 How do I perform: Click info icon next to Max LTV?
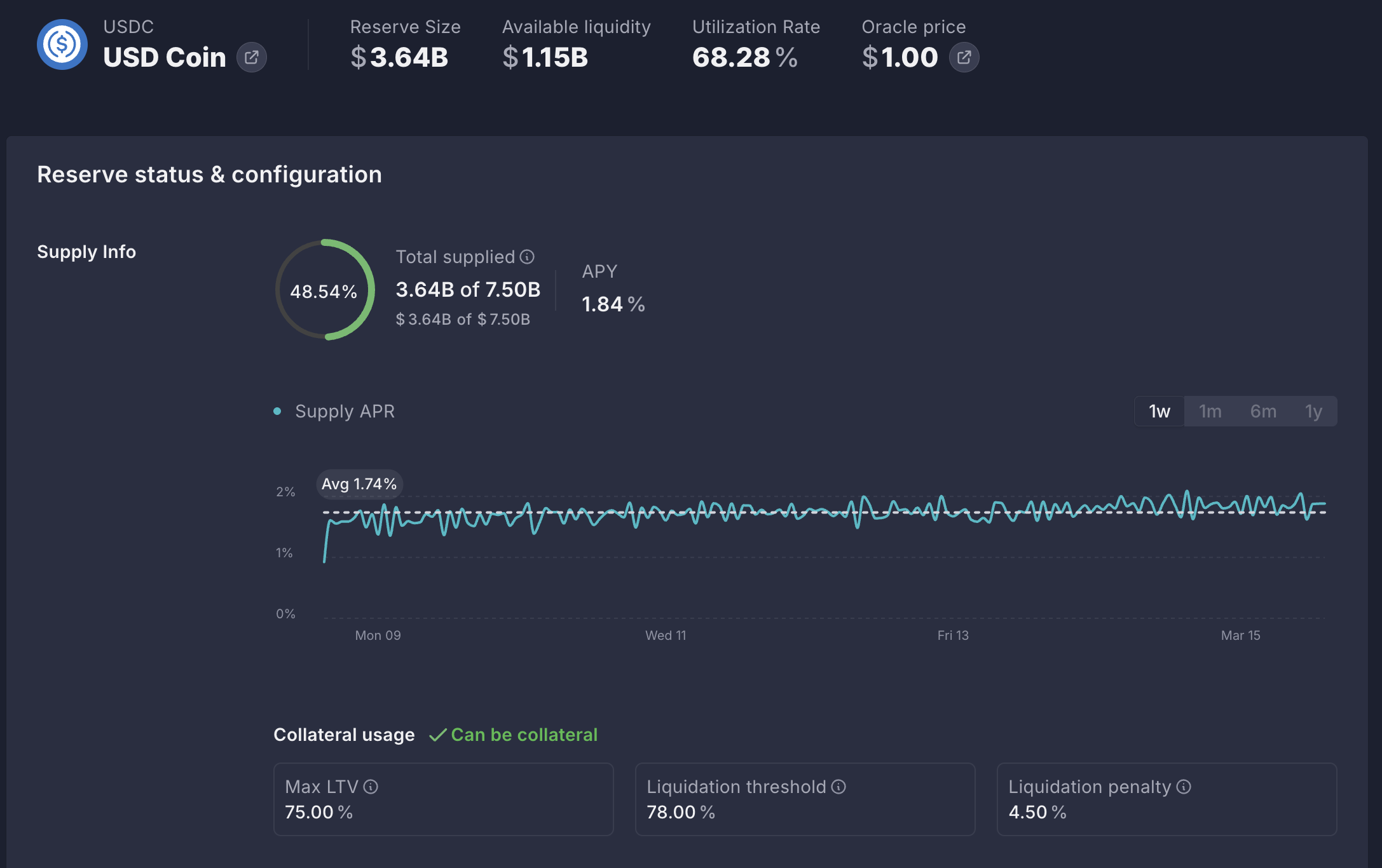pyautogui.click(x=371, y=787)
